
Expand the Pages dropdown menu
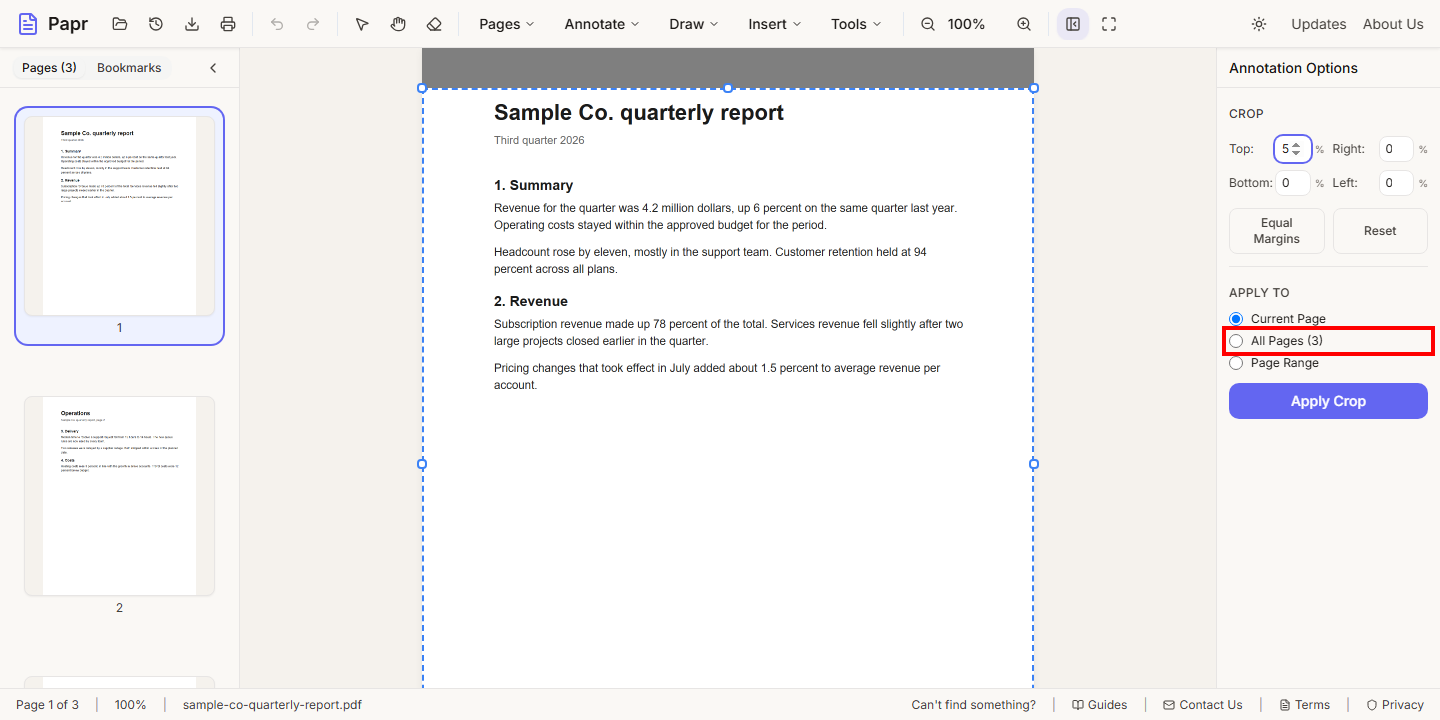point(507,24)
